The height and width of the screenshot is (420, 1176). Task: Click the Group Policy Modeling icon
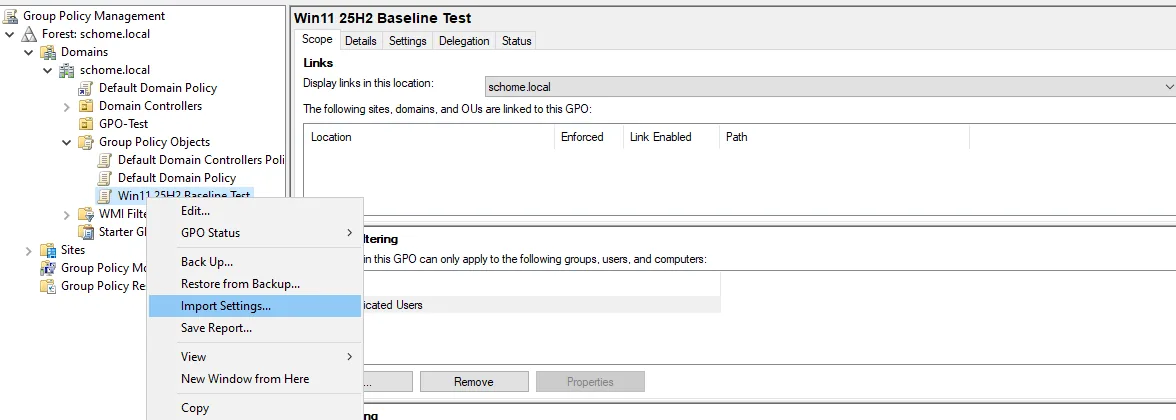click(49, 268)
